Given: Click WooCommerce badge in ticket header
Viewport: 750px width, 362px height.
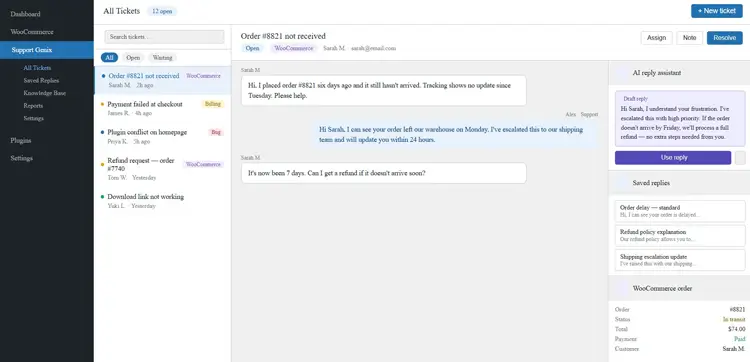Looking at the screenshot, I should click(x=293, y=48).
